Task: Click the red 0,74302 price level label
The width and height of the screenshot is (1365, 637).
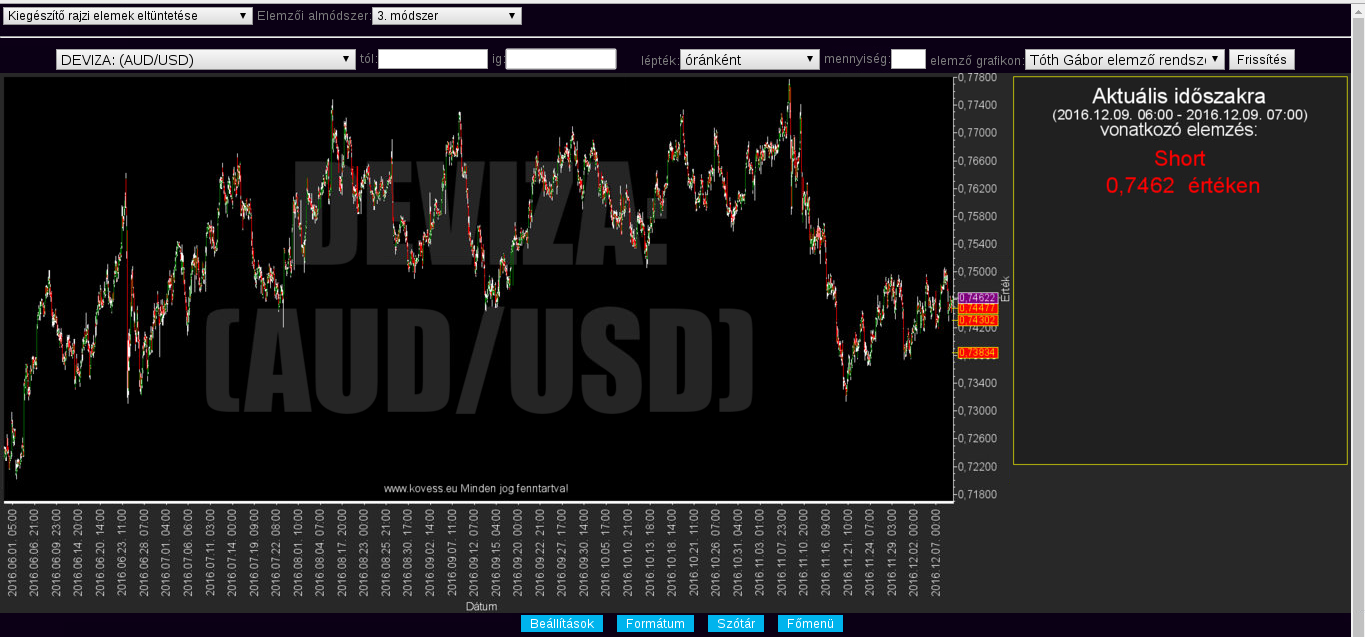Action: pos(977,319)
